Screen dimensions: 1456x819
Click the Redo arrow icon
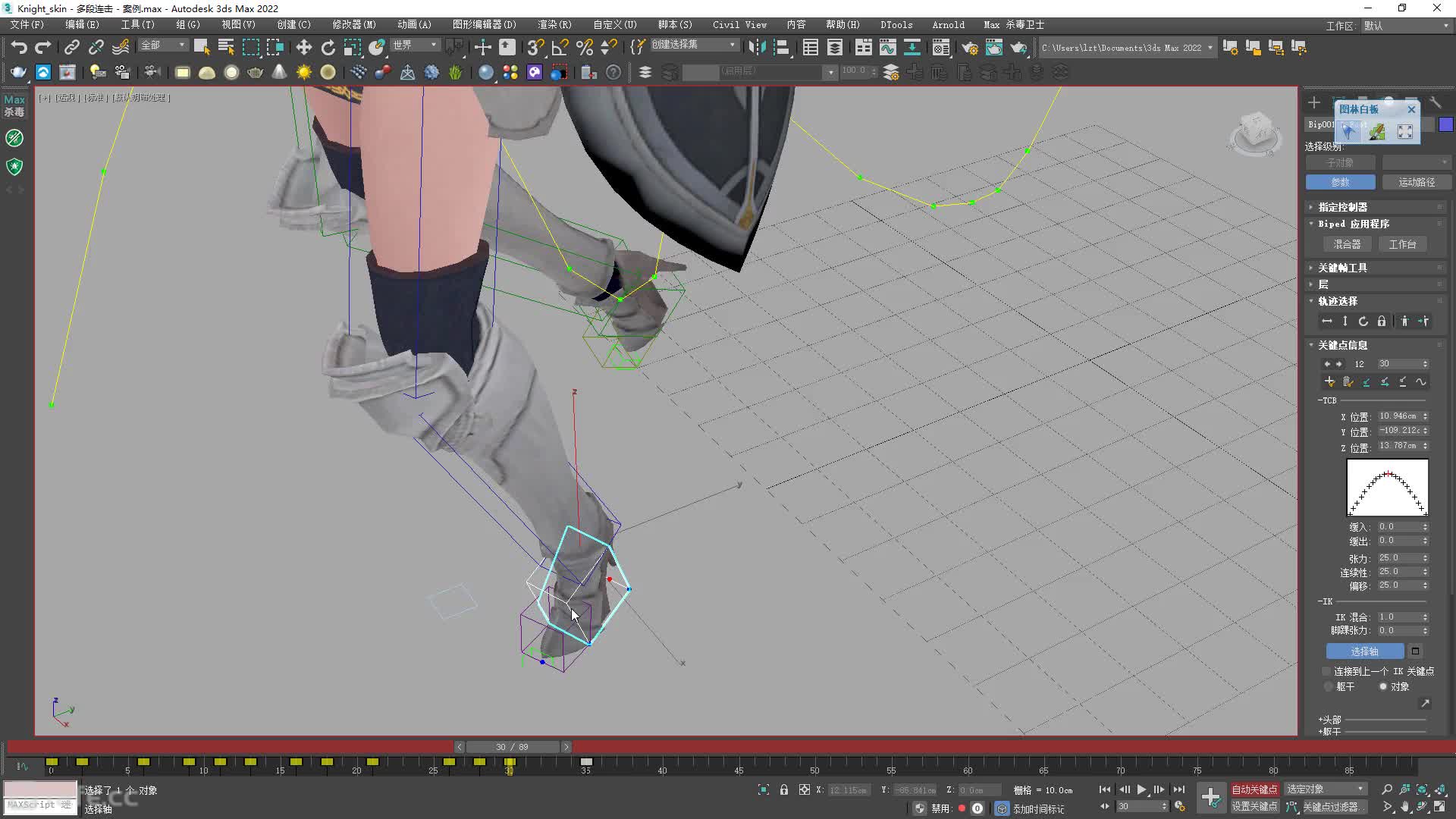coord(43,47)
